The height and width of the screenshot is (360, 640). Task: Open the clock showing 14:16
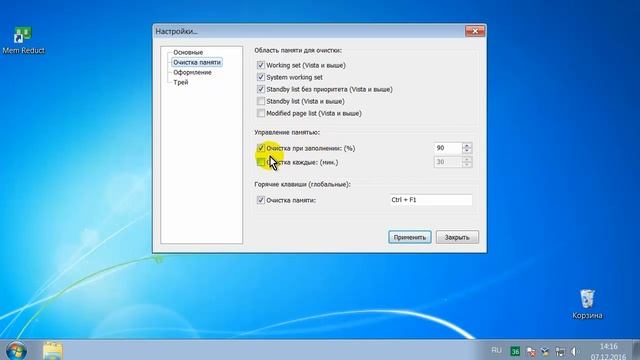click(608, 351)
